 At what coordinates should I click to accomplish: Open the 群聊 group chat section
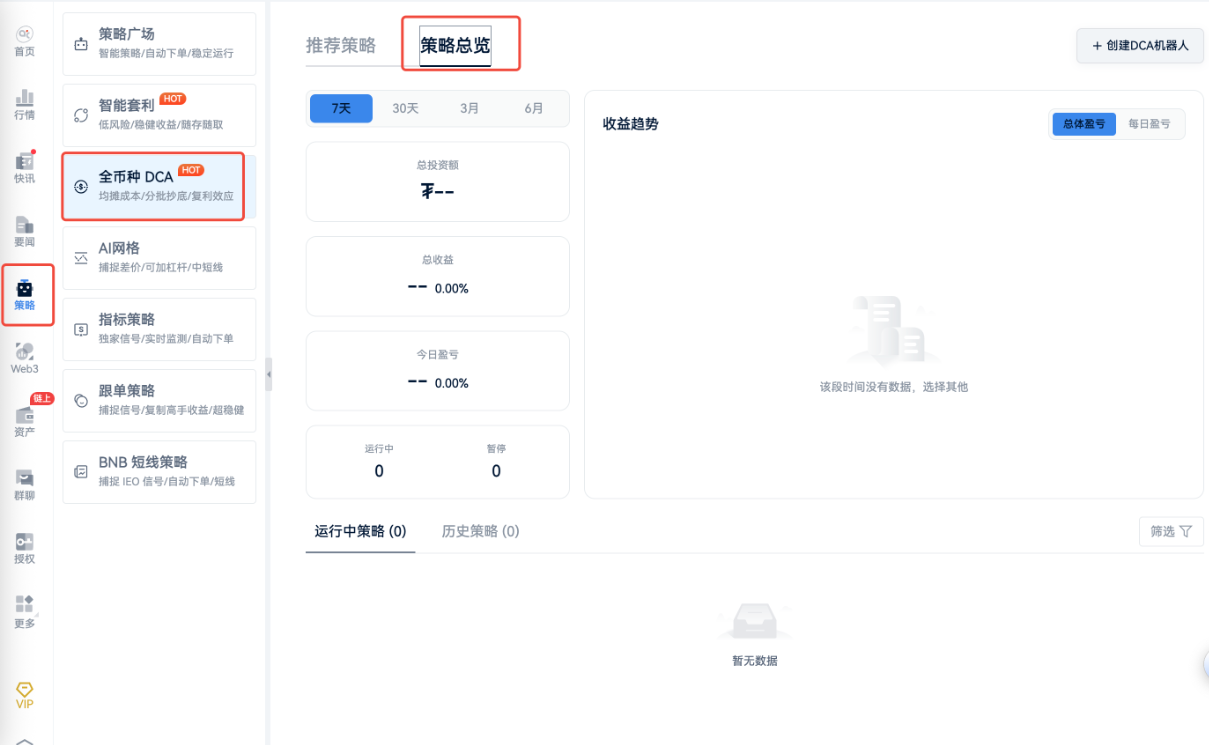click(24, 485)
